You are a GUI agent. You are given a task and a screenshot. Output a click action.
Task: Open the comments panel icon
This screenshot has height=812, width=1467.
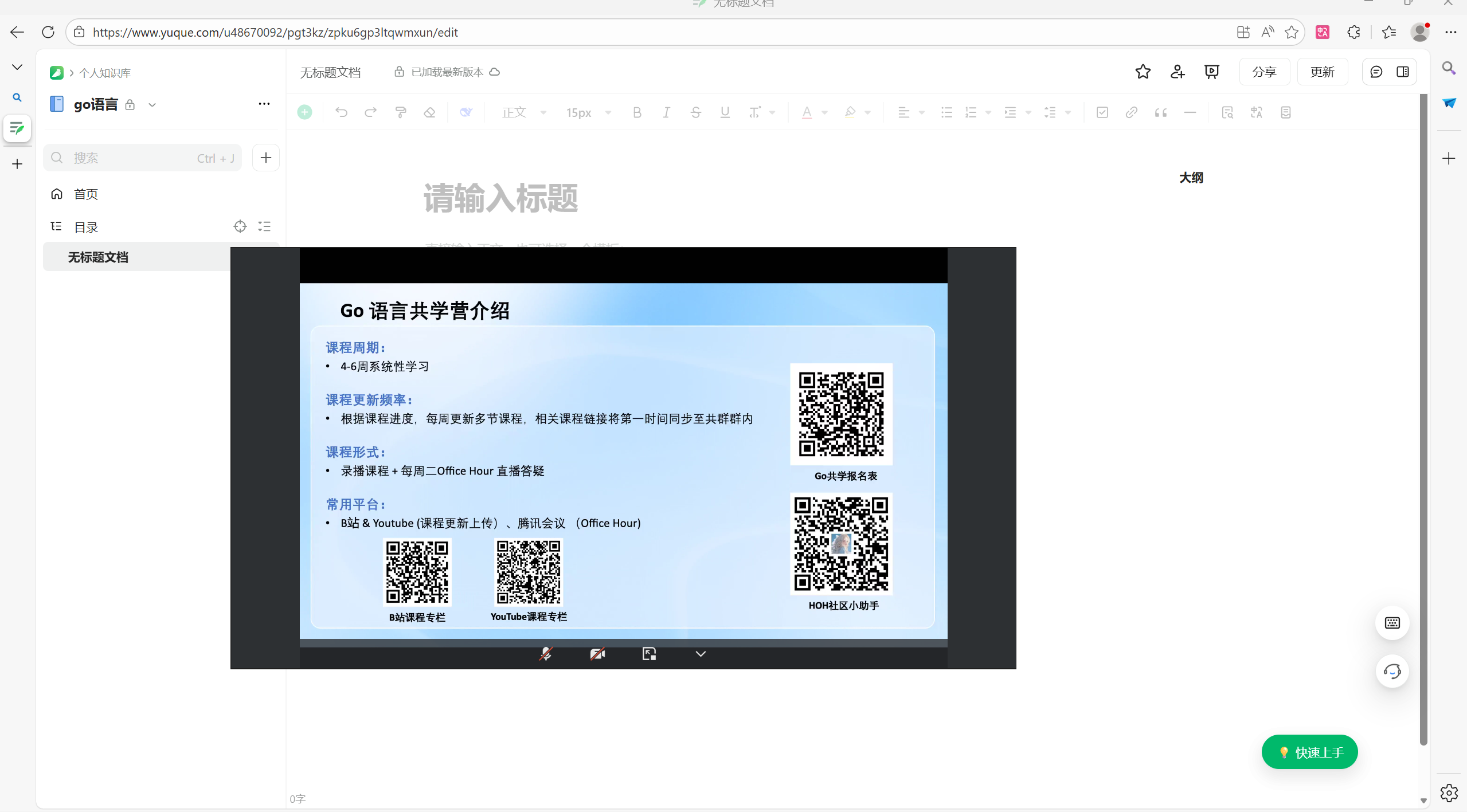1376,72
